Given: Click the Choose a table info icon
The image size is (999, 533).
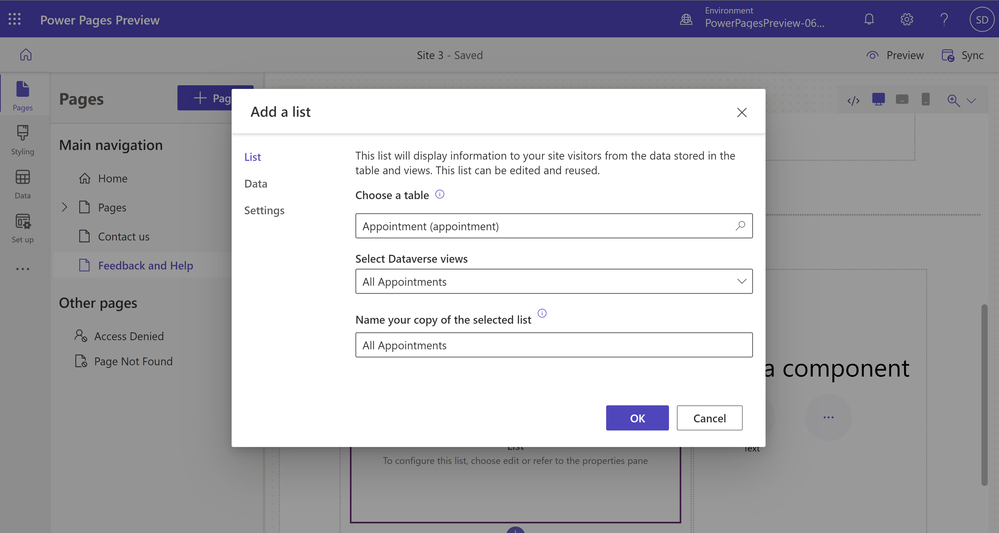Looking at the screenshot, I should coord(440,194).
